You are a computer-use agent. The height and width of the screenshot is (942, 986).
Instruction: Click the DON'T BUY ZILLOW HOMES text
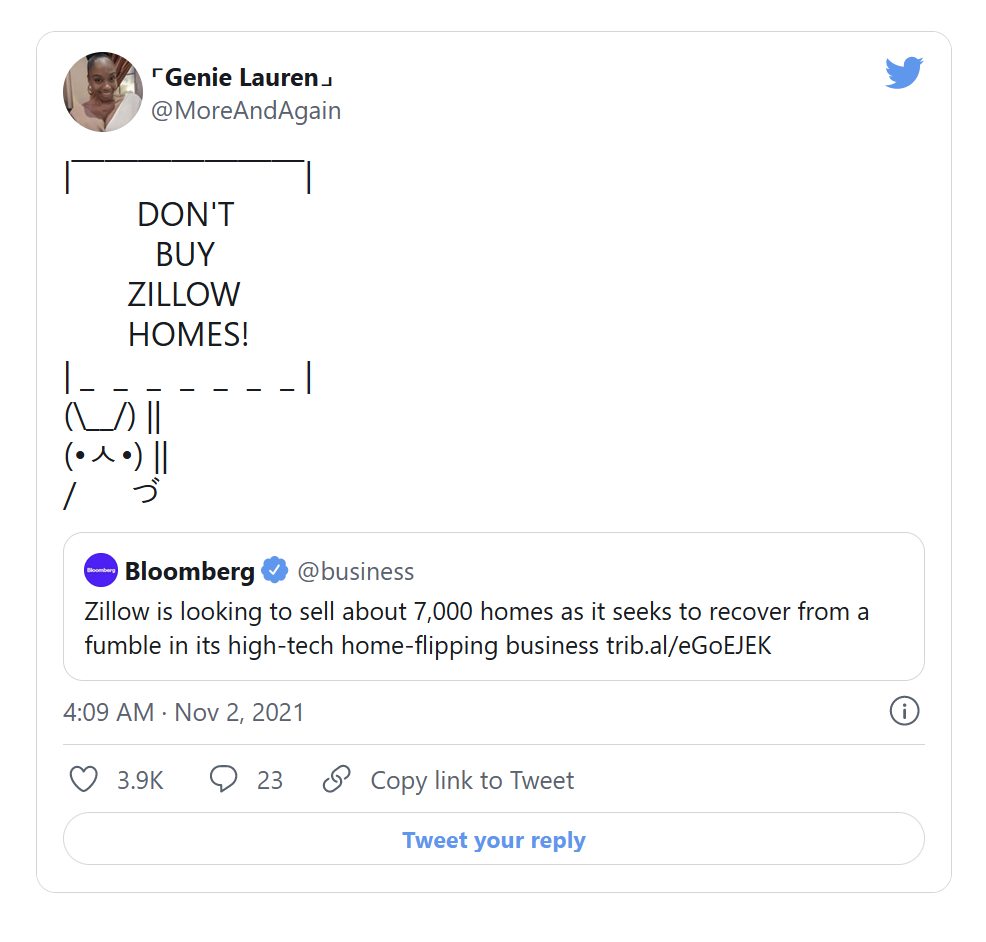coord(186,274)
